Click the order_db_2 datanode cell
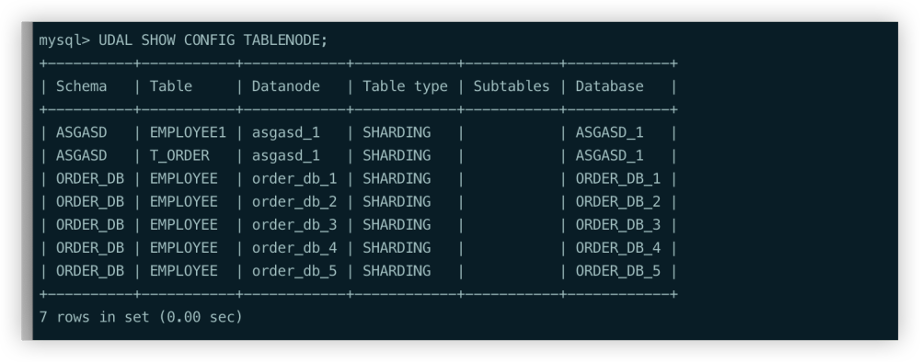920x362 pixels. 295,202
